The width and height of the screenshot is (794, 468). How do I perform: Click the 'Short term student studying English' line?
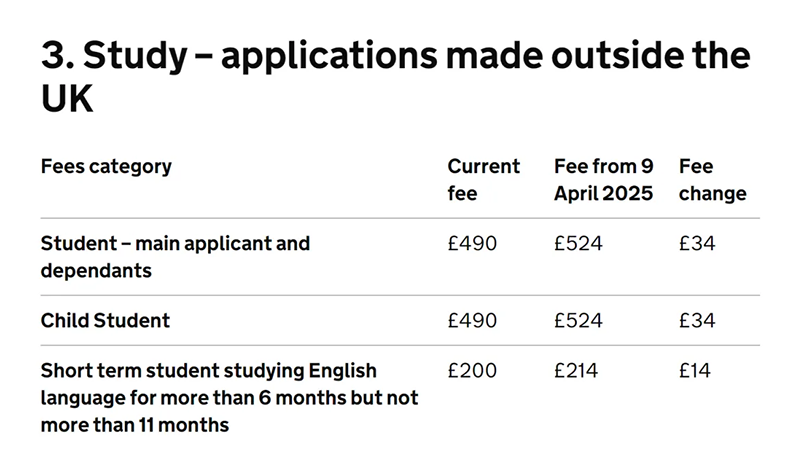[x=208, y=371]
